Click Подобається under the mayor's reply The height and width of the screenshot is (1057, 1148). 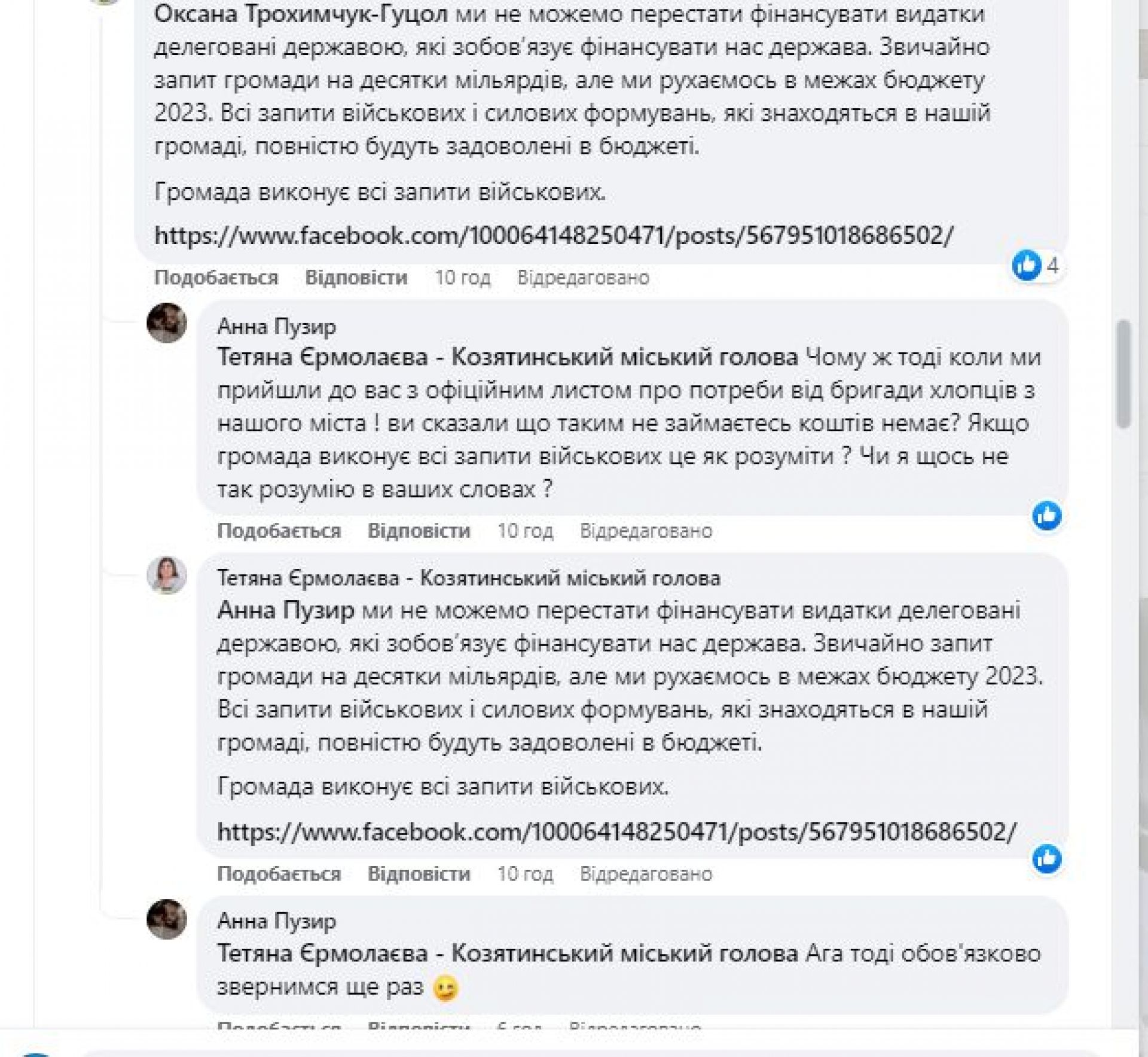(279, 874)
